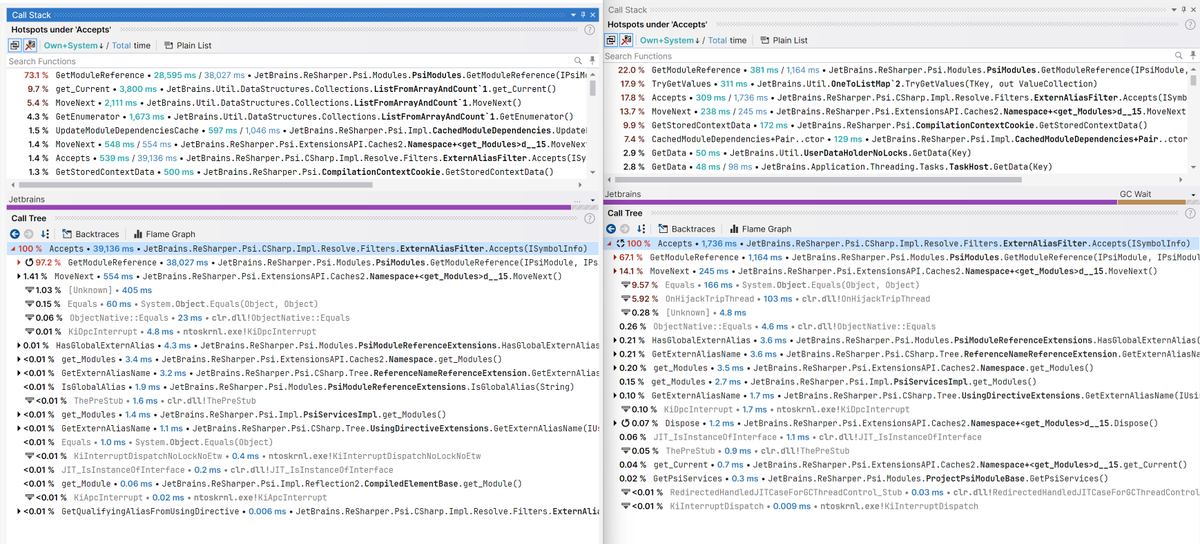Open help for right Hotspots section
The width and height of the screenshot is (1200, 544).
1190,24
